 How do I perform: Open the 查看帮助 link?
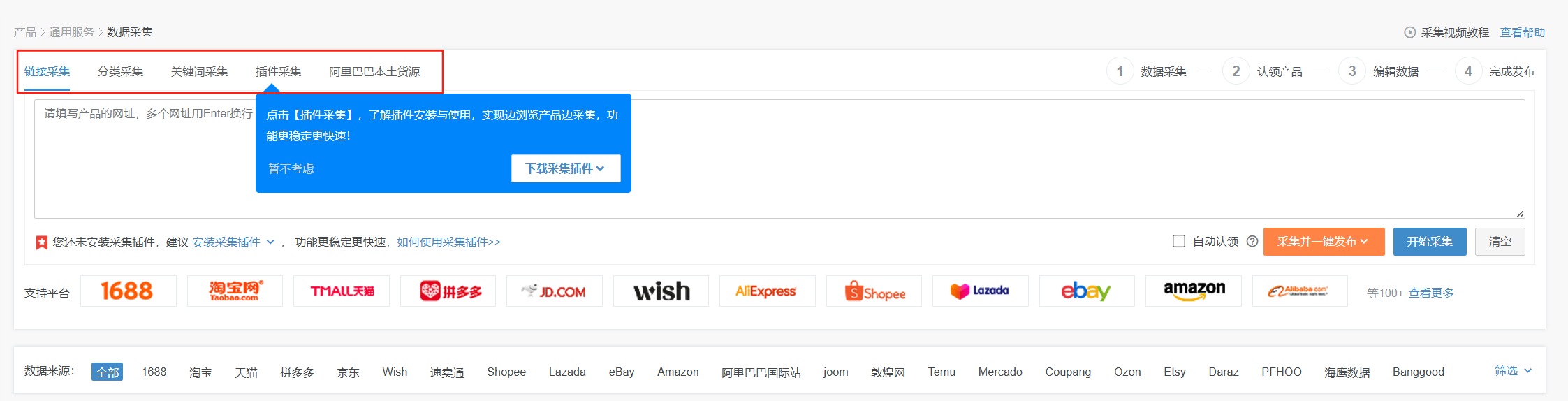pyautogui.click(x=1523, y=32)
